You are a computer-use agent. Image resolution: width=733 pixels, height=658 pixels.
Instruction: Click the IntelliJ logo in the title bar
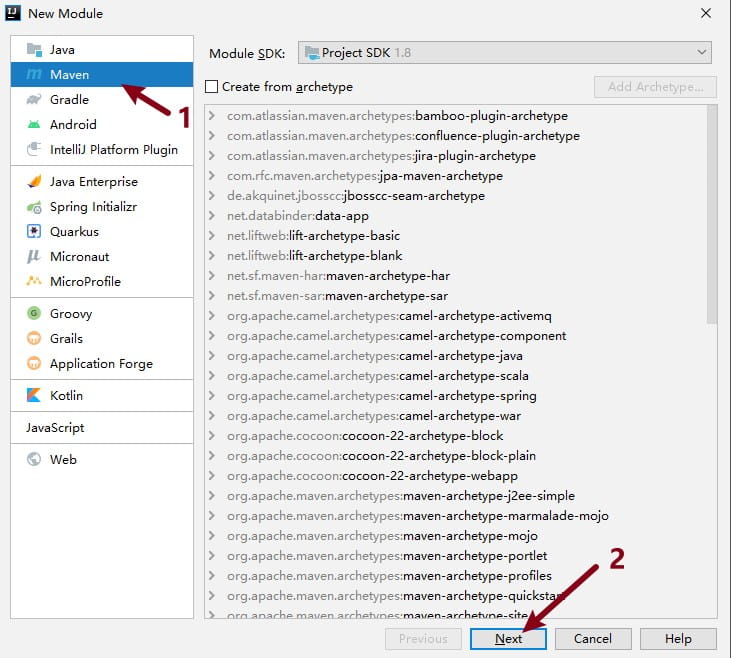[x=13, y=13]
